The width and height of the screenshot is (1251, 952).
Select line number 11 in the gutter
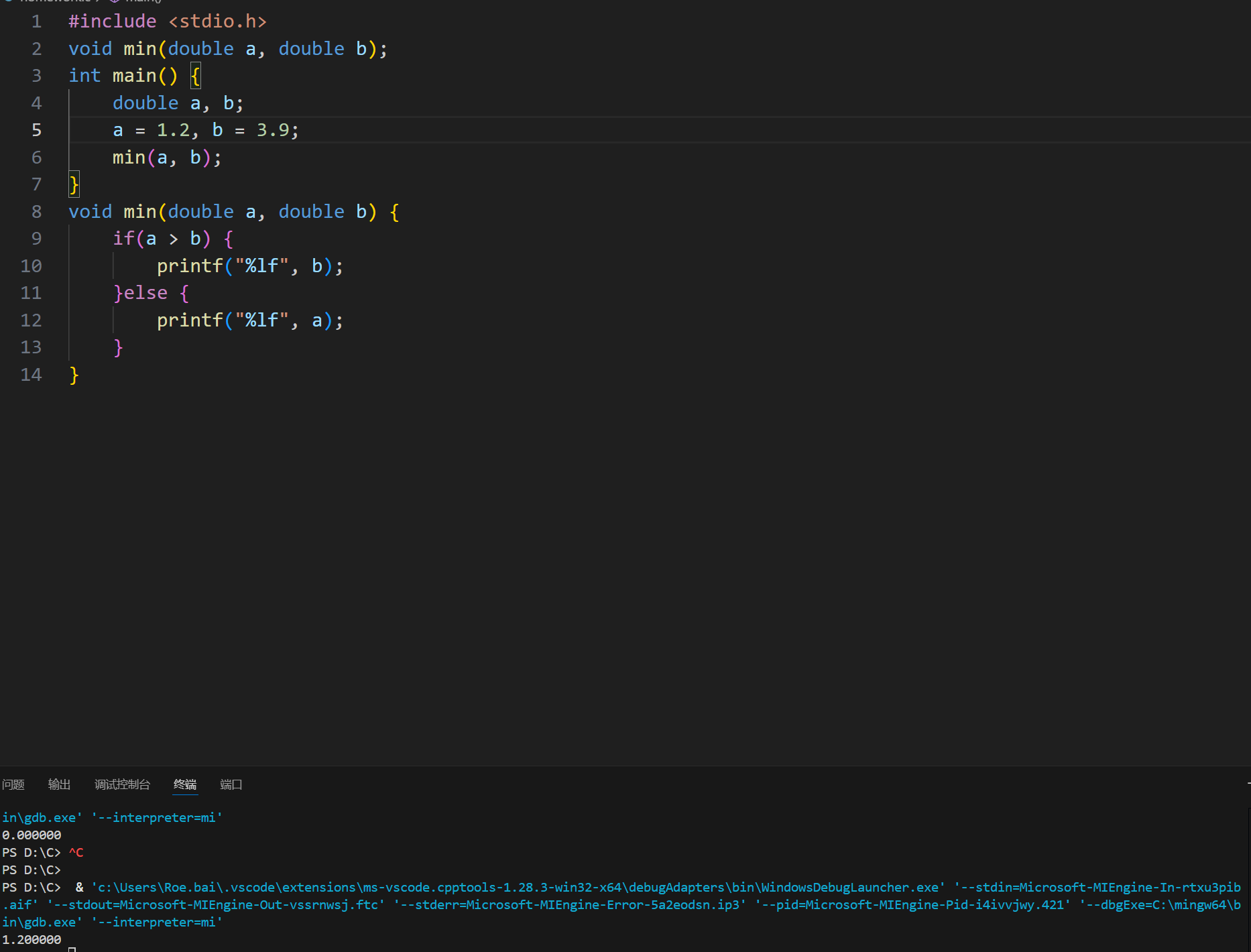click(x=31, y=293)
